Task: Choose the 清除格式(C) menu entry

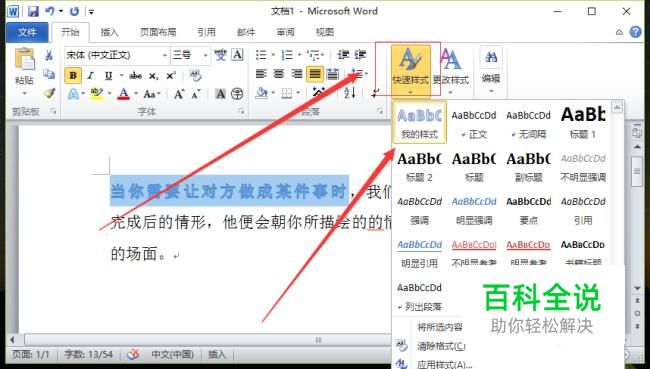Action: (x=441, y=345)
